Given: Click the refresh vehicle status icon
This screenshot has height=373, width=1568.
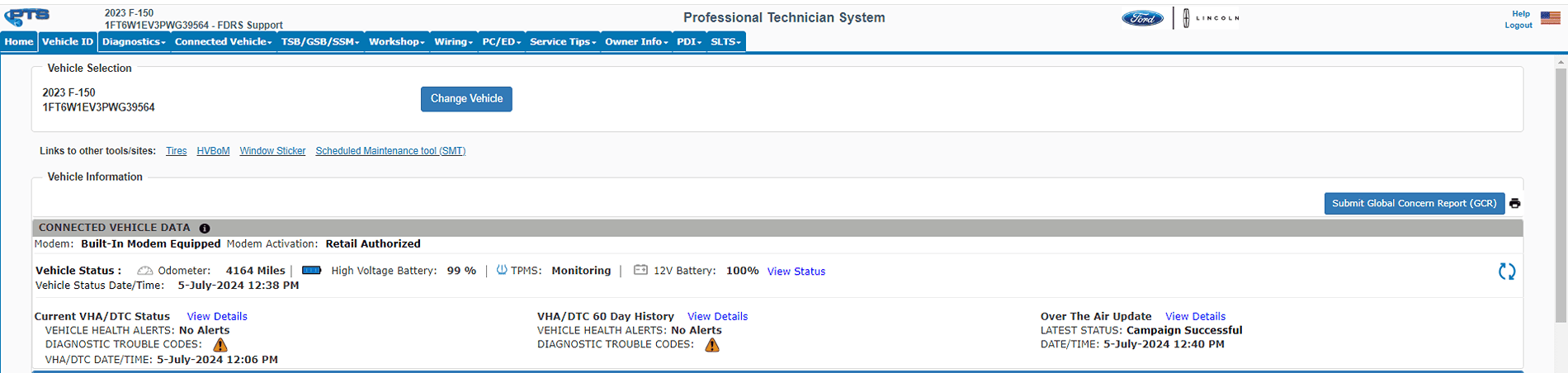Looking at the screenshot, I should [x=1506, y=271].
